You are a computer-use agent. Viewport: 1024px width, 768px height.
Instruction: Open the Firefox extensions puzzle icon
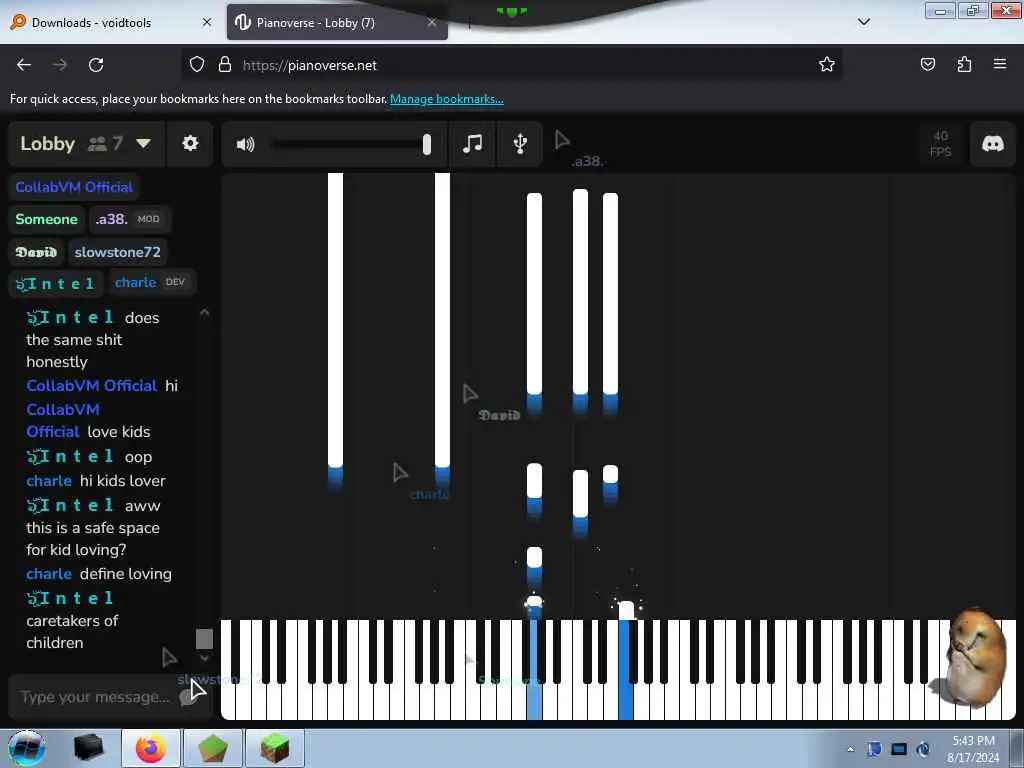pyautogui.click(x=964, y=64)
